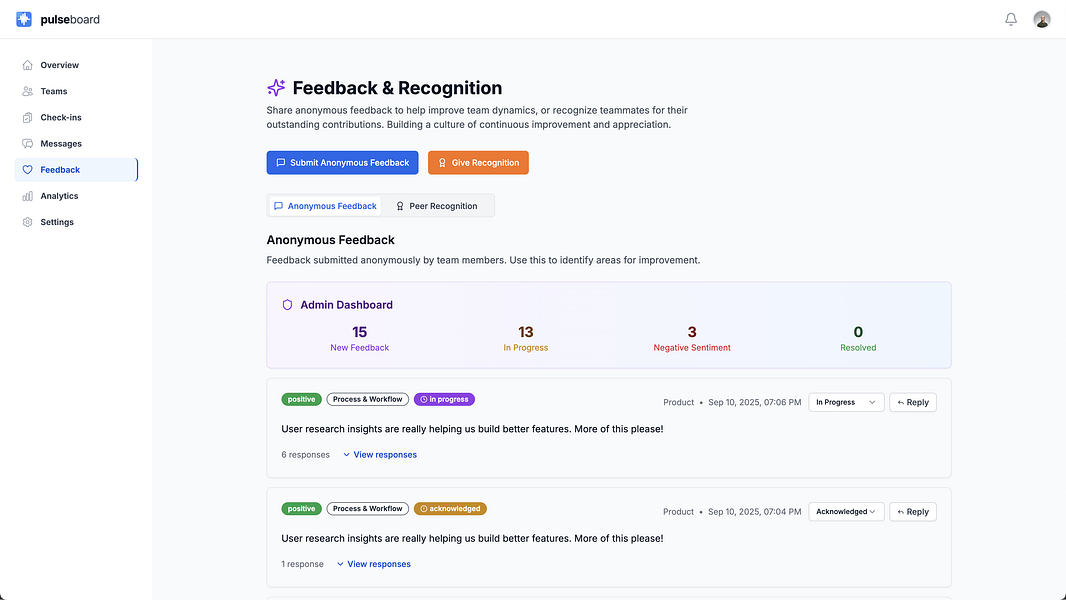The height and width of the screenshot is (600, 1066).
Task: Click the Give Recognition button
Action: click(478, 163)
